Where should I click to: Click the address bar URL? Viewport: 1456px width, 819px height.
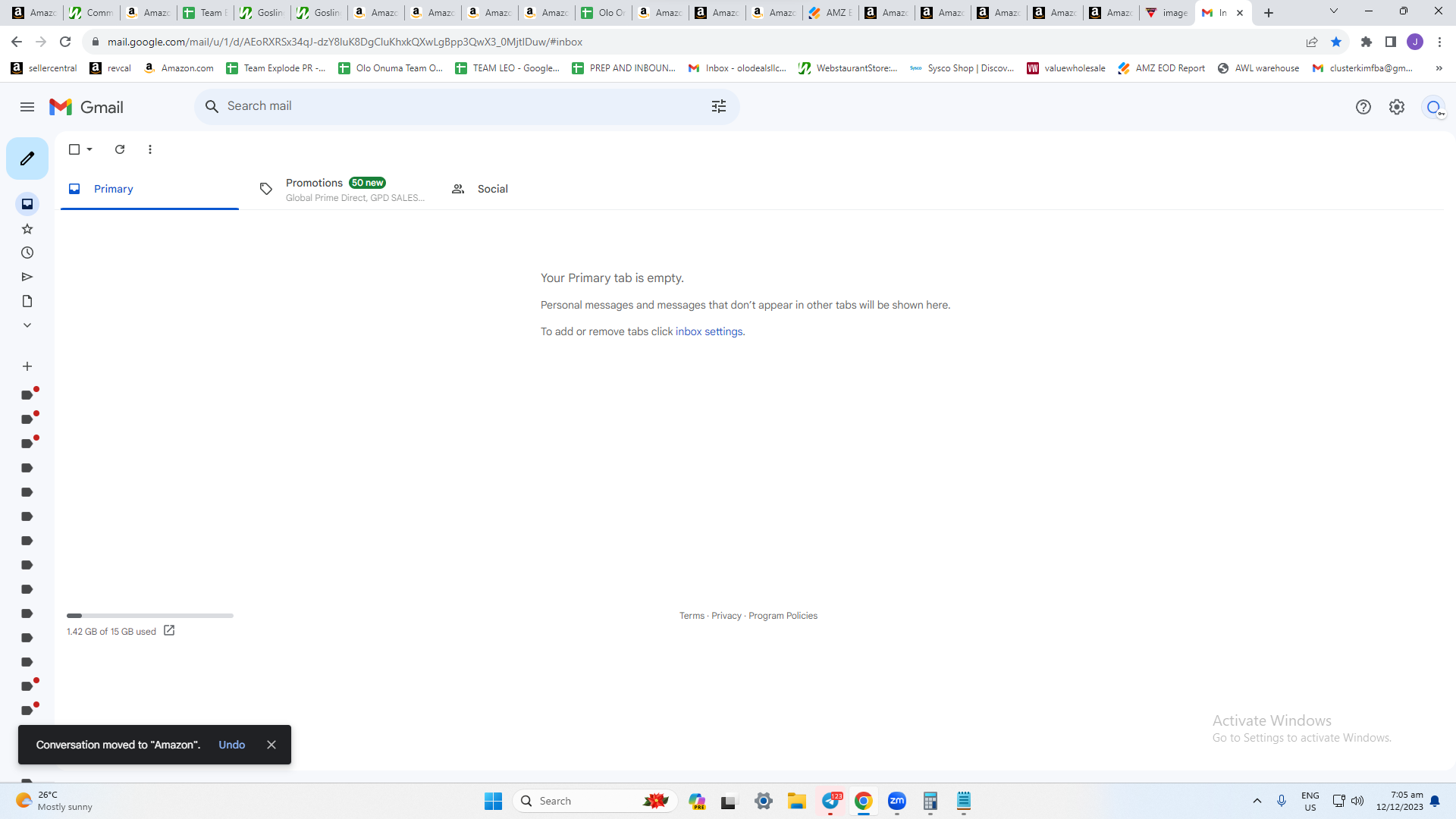tap(344, 42)
